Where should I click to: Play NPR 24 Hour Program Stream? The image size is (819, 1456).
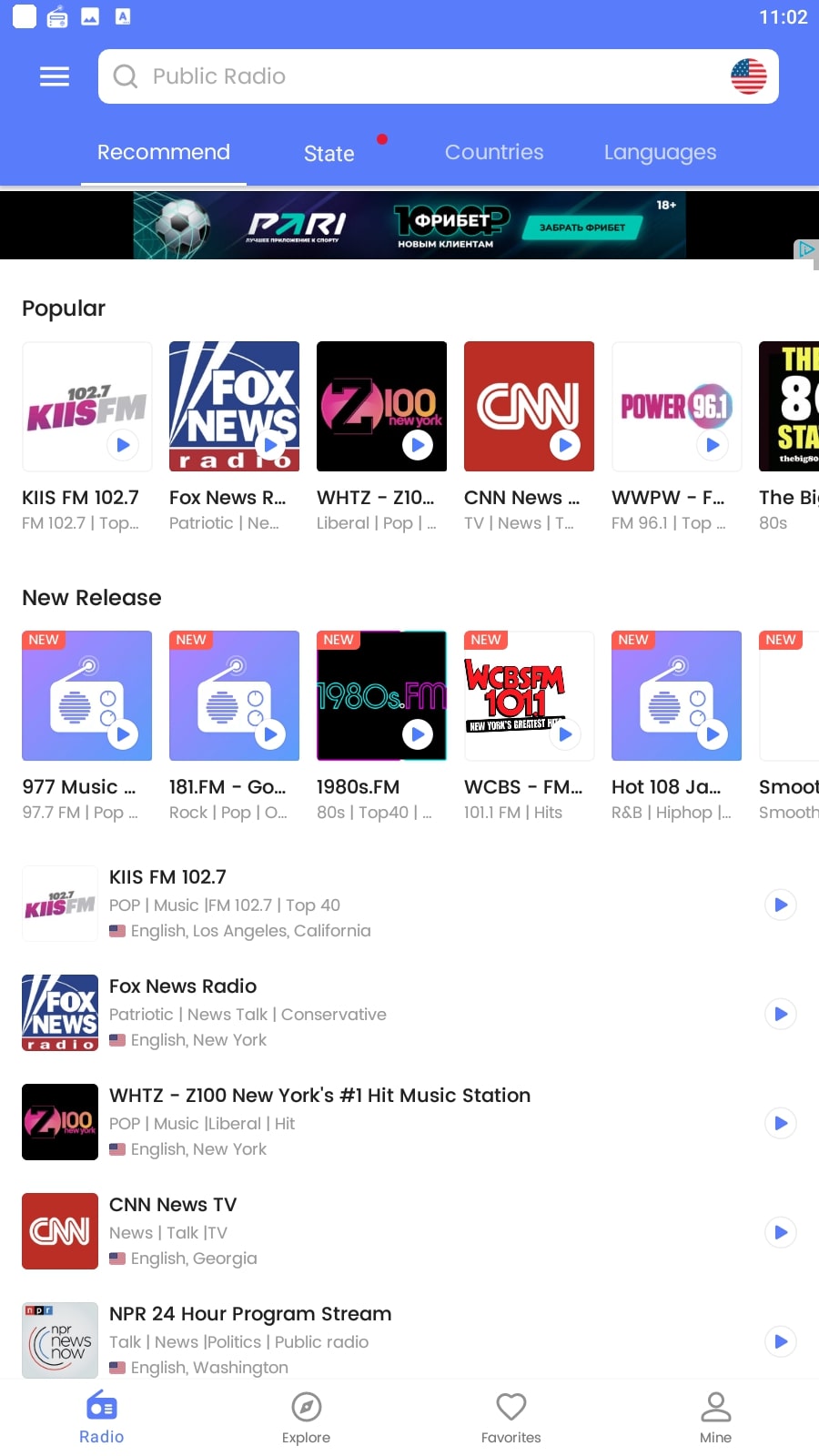click(x=781, y=1341)
